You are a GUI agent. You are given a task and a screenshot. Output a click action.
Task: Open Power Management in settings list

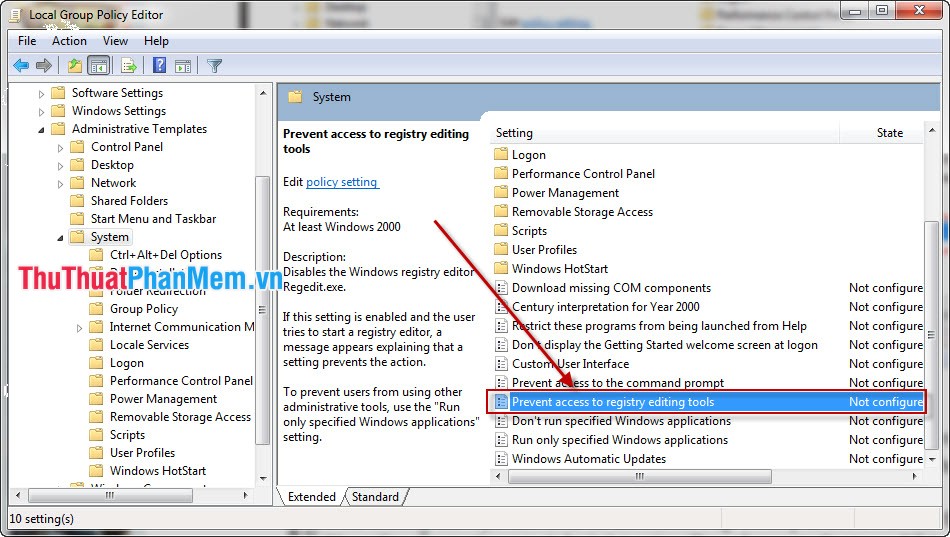point(565,193)
